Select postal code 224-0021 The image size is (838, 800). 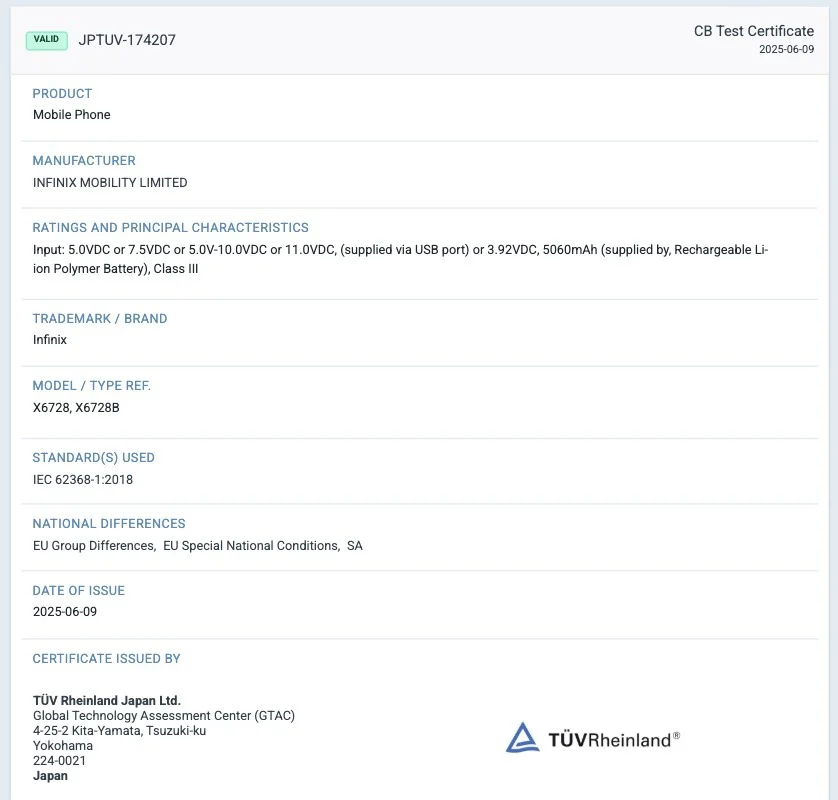pos(59,760)
